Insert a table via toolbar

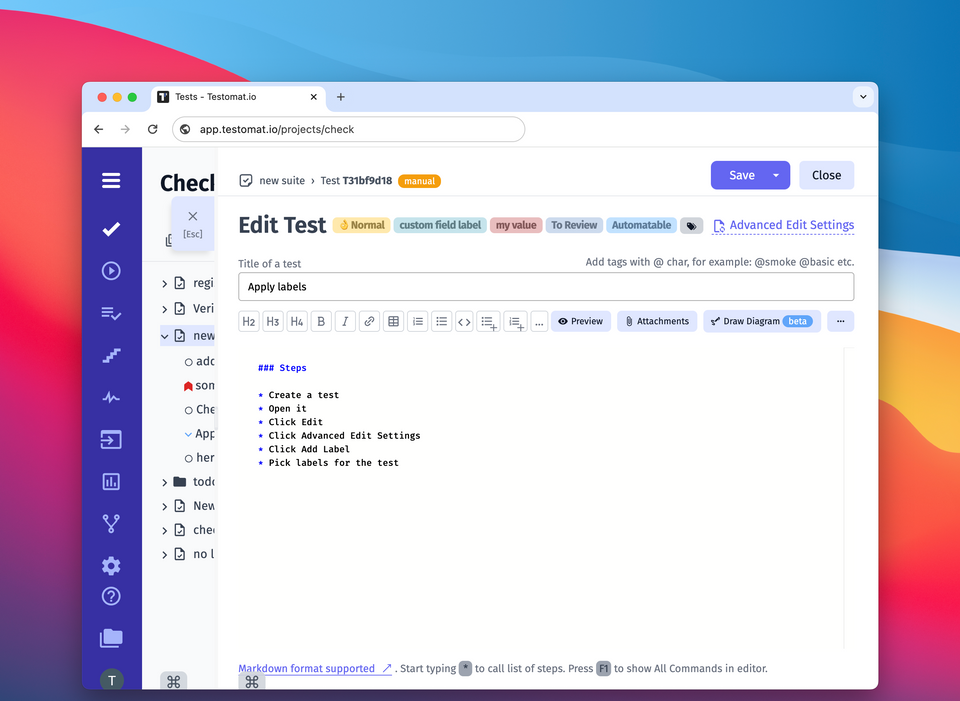point(393,321)
